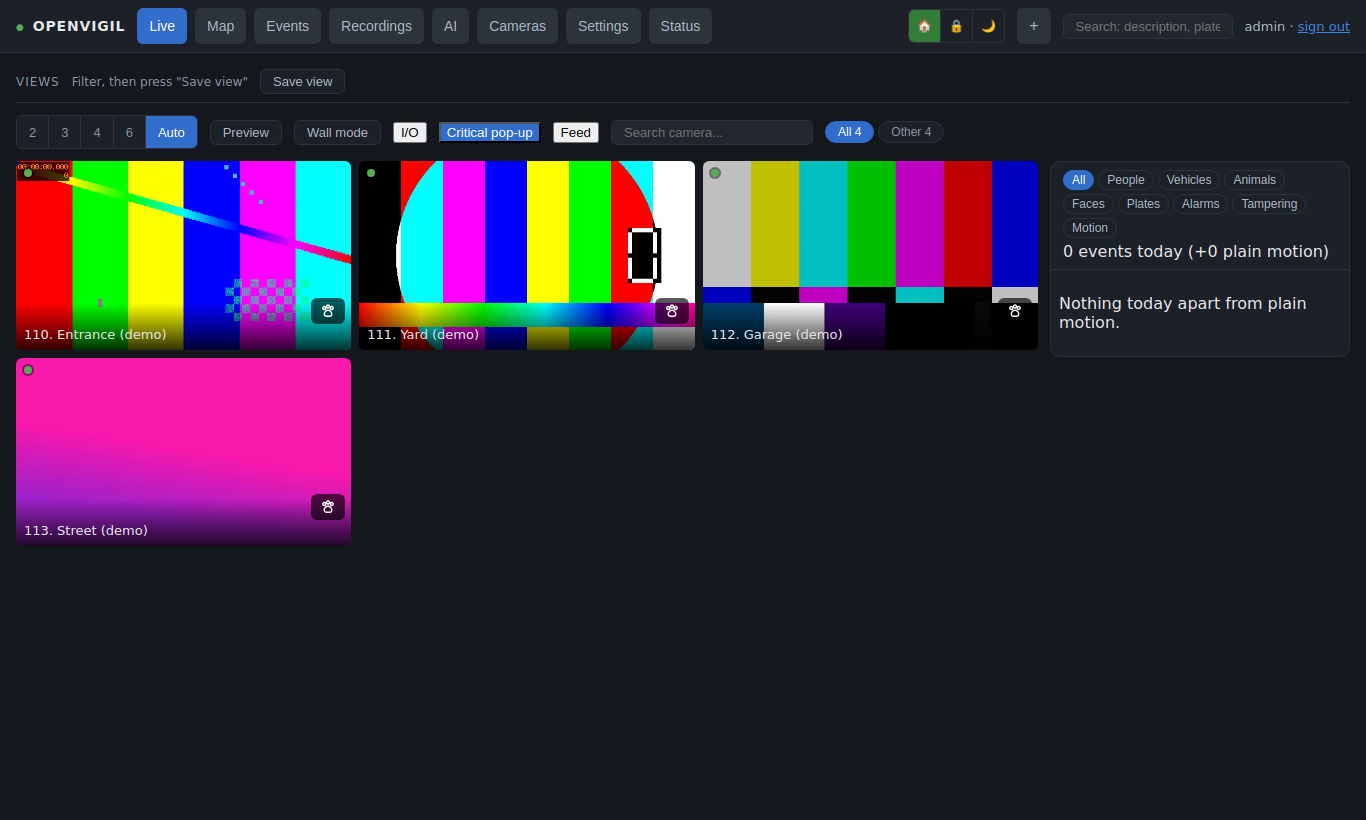Click the admin username text
Viewport: 1366px width, 820px height.
pyautogui.click(x=1264, y=26)
